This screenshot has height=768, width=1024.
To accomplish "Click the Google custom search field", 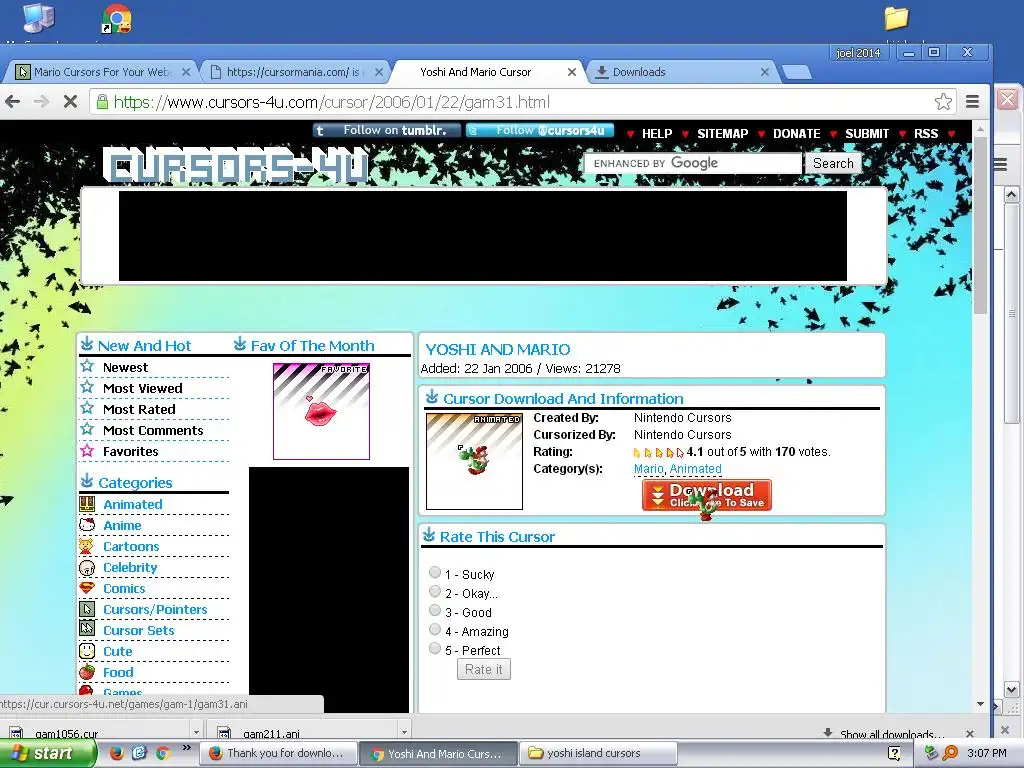I will point(693,163).
